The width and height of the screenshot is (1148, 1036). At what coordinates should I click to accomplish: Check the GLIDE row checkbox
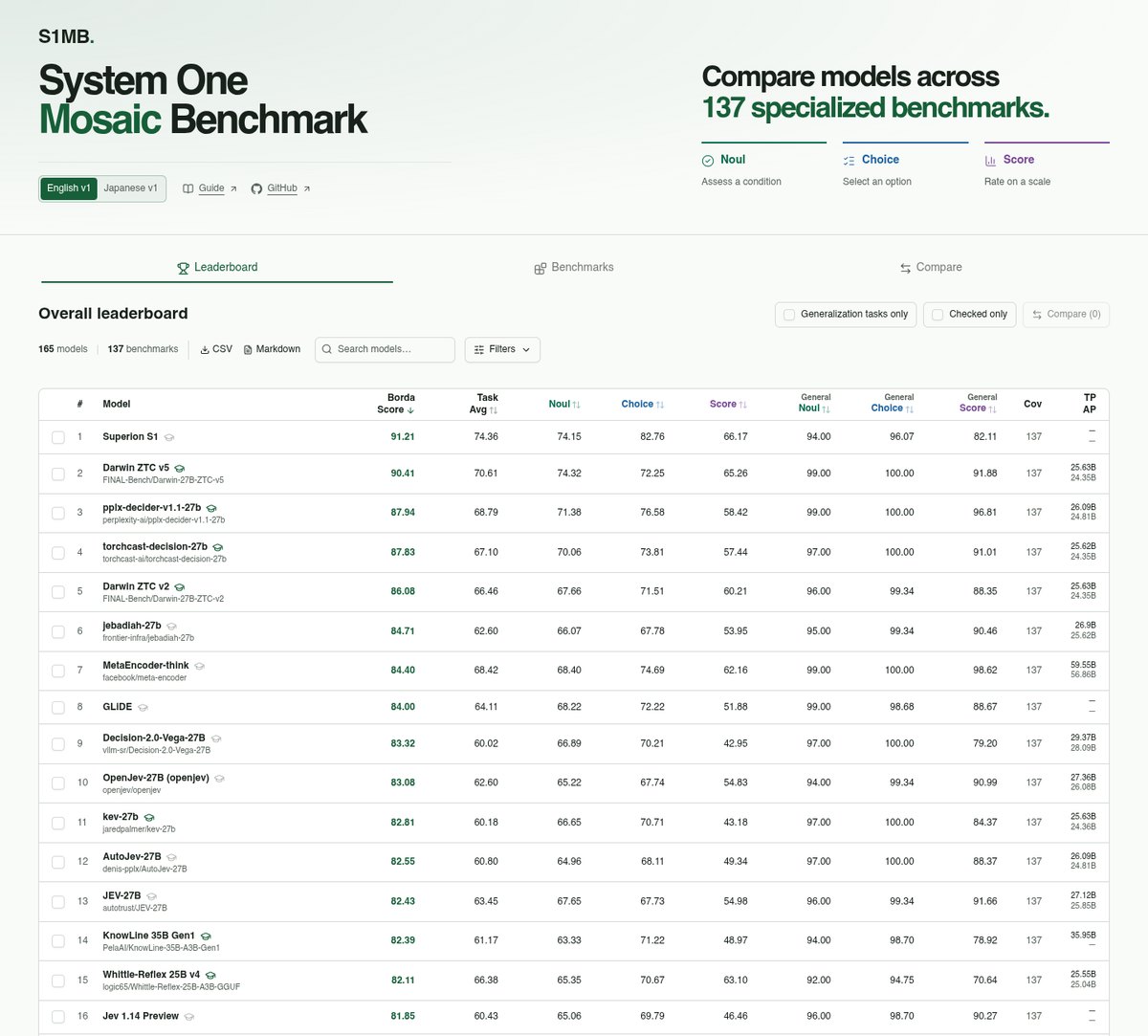click(58, 707)
